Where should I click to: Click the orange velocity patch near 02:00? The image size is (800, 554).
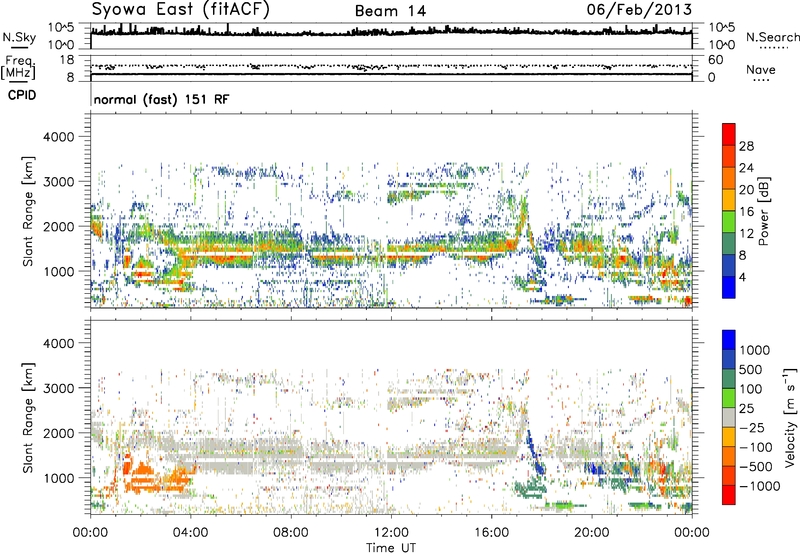coord(143,479)
